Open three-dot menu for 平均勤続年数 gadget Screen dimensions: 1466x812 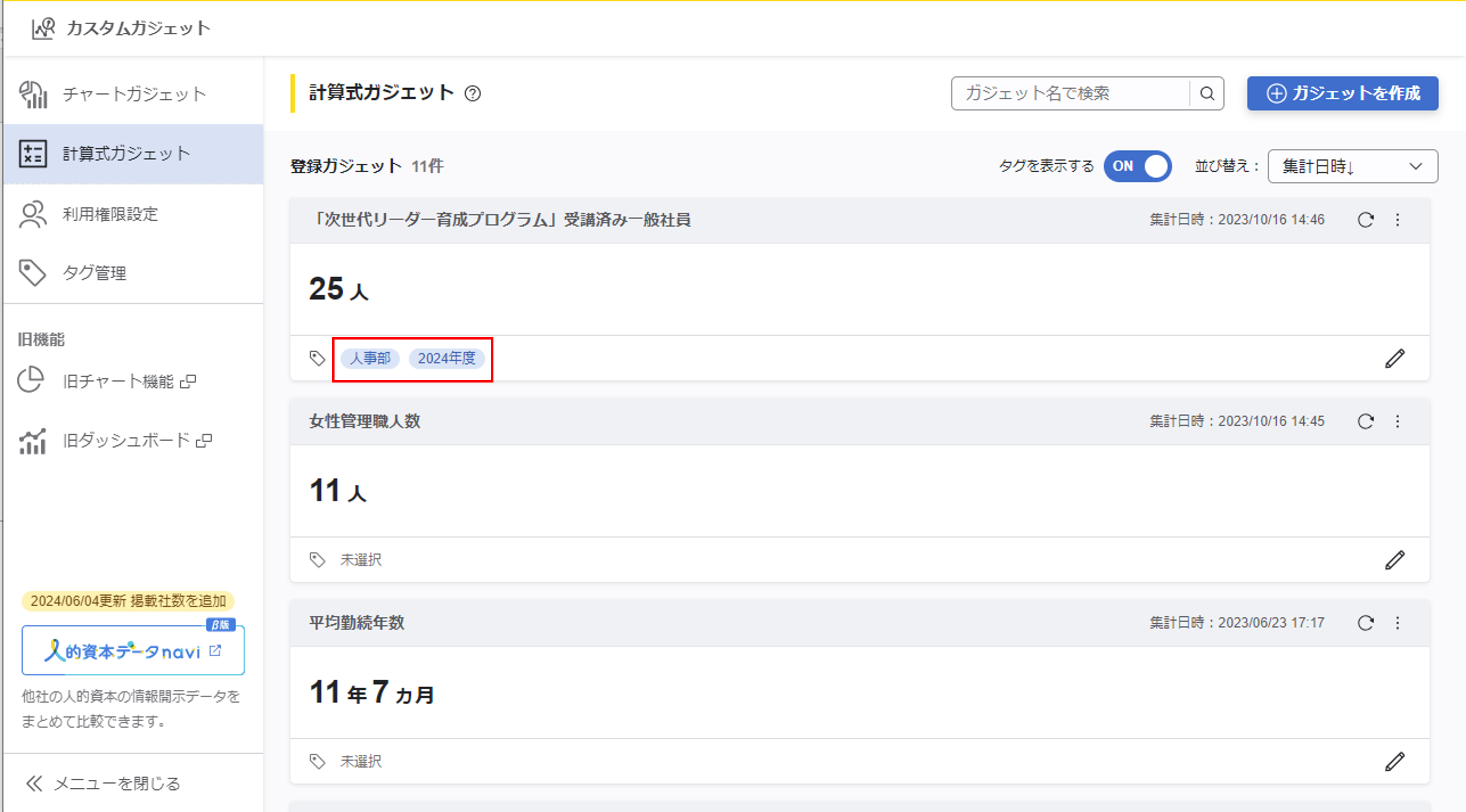click(x=1398, y=622)
